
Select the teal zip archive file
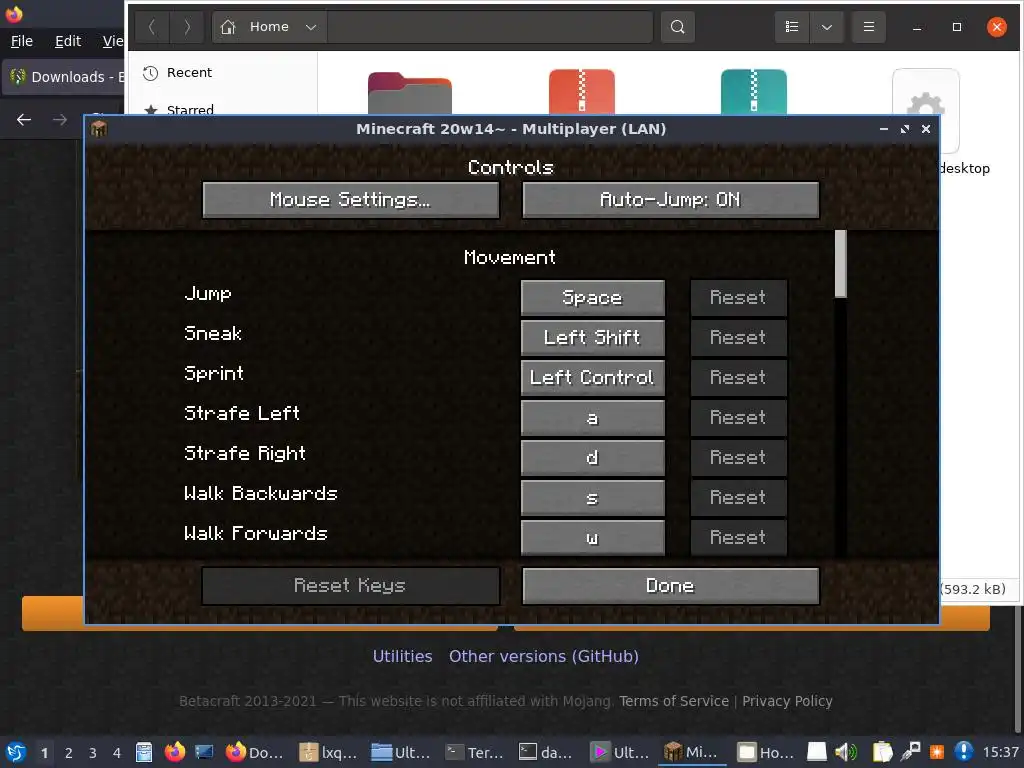(754, 91)
